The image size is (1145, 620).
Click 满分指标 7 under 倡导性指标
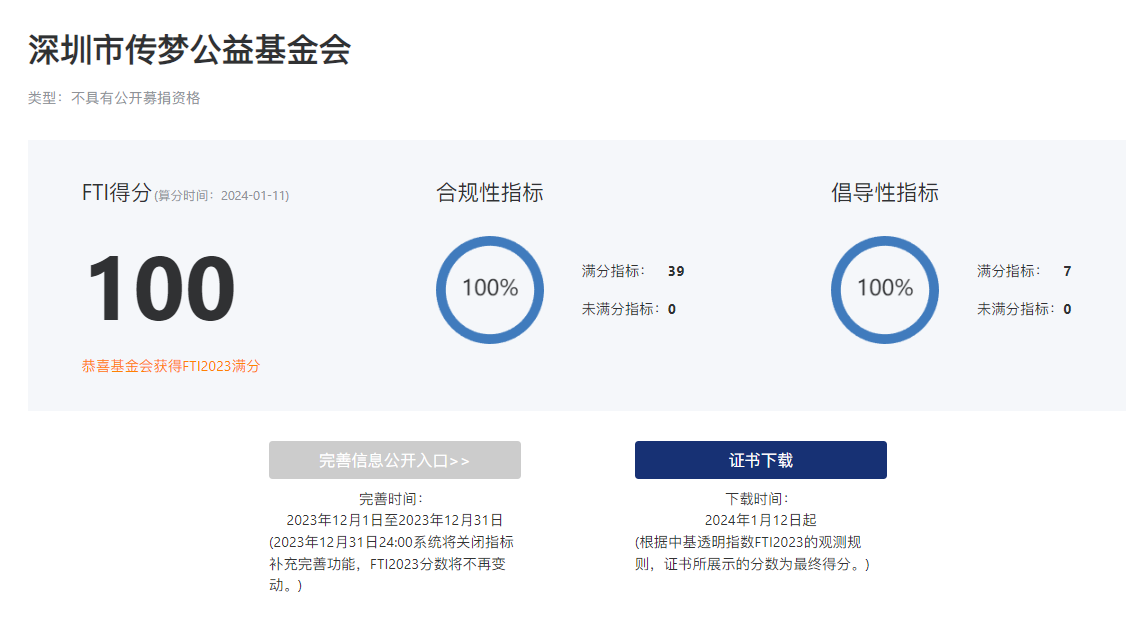coord(1024,271)
